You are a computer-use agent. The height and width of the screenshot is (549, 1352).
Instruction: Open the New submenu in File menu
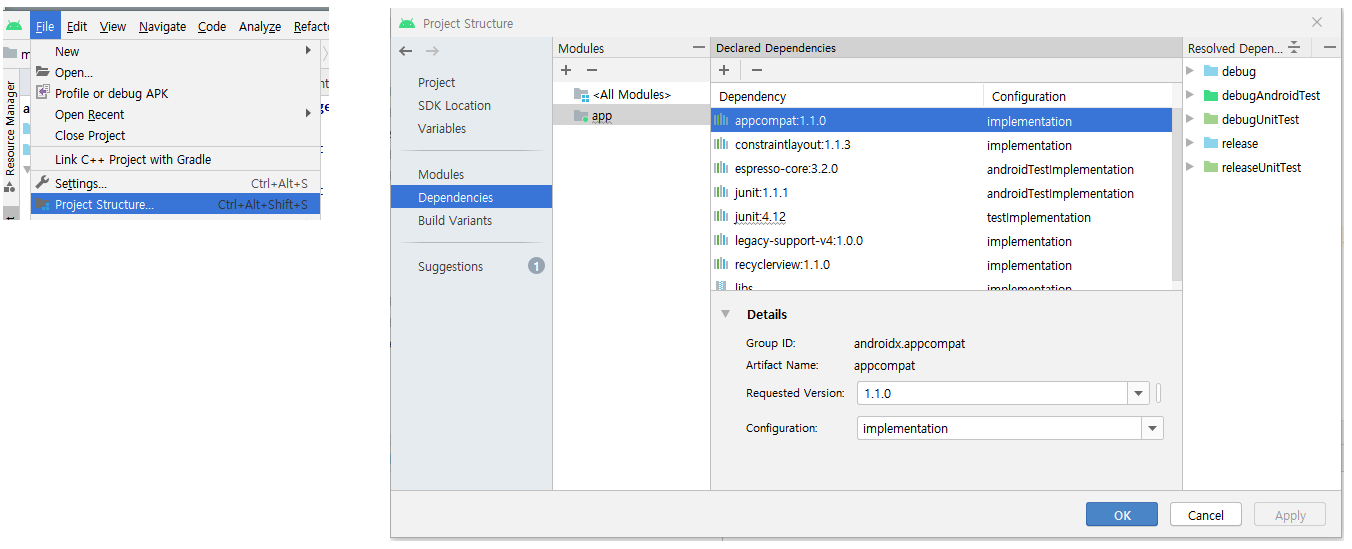176,51
